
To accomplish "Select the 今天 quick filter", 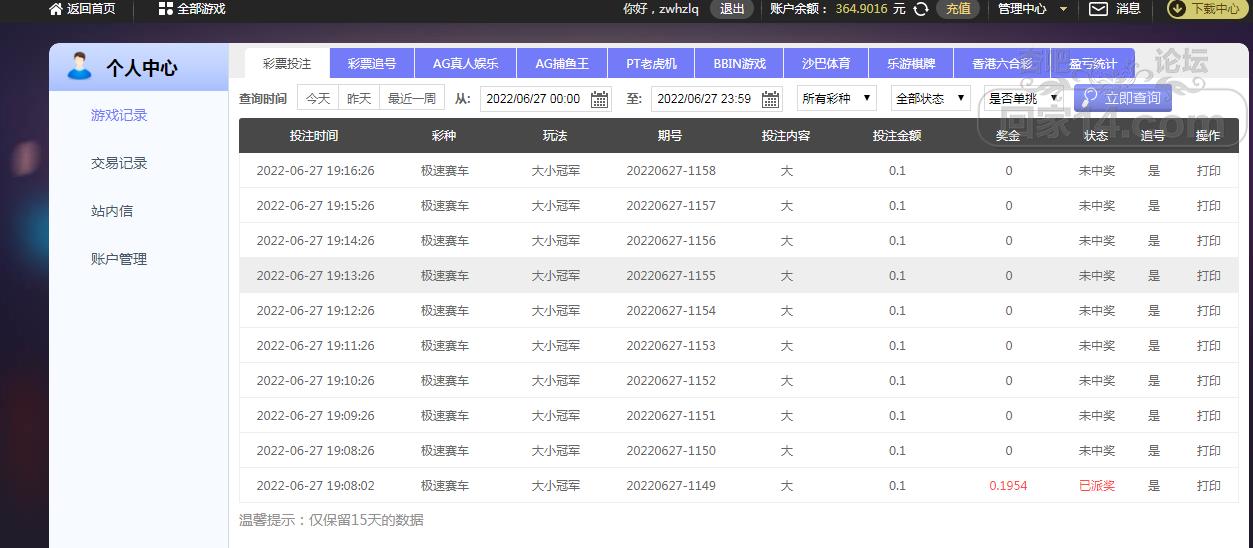I will pos(318,98).
